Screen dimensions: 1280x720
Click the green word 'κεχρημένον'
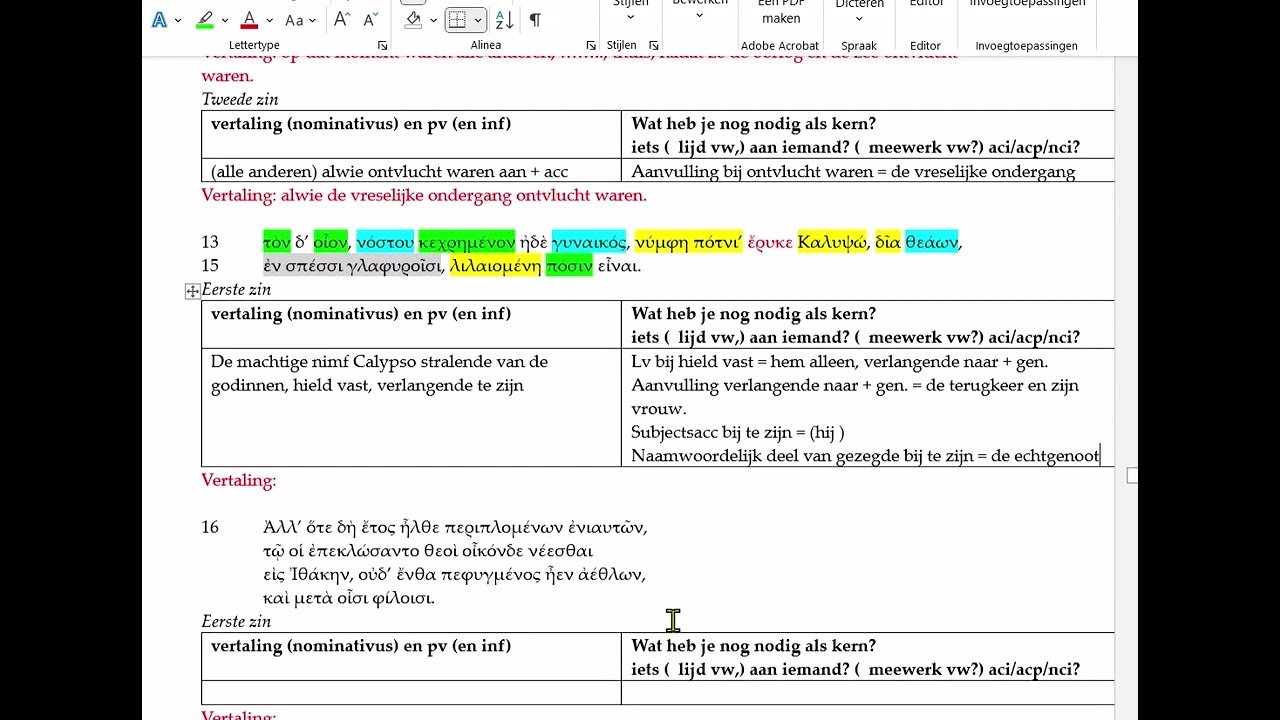pyautogui.click(x=467, y=242)
